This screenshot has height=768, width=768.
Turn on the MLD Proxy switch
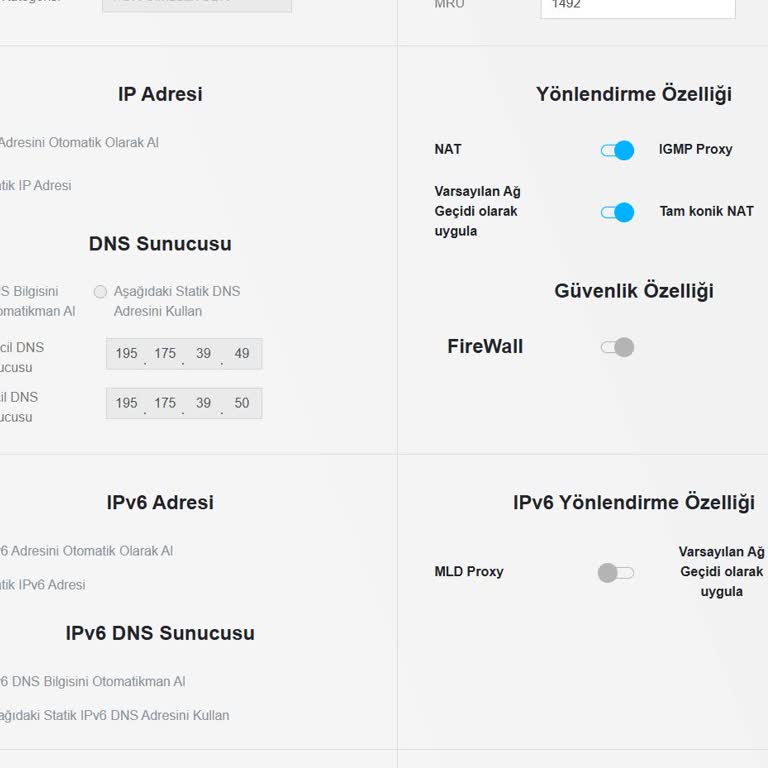click(616, 573)
